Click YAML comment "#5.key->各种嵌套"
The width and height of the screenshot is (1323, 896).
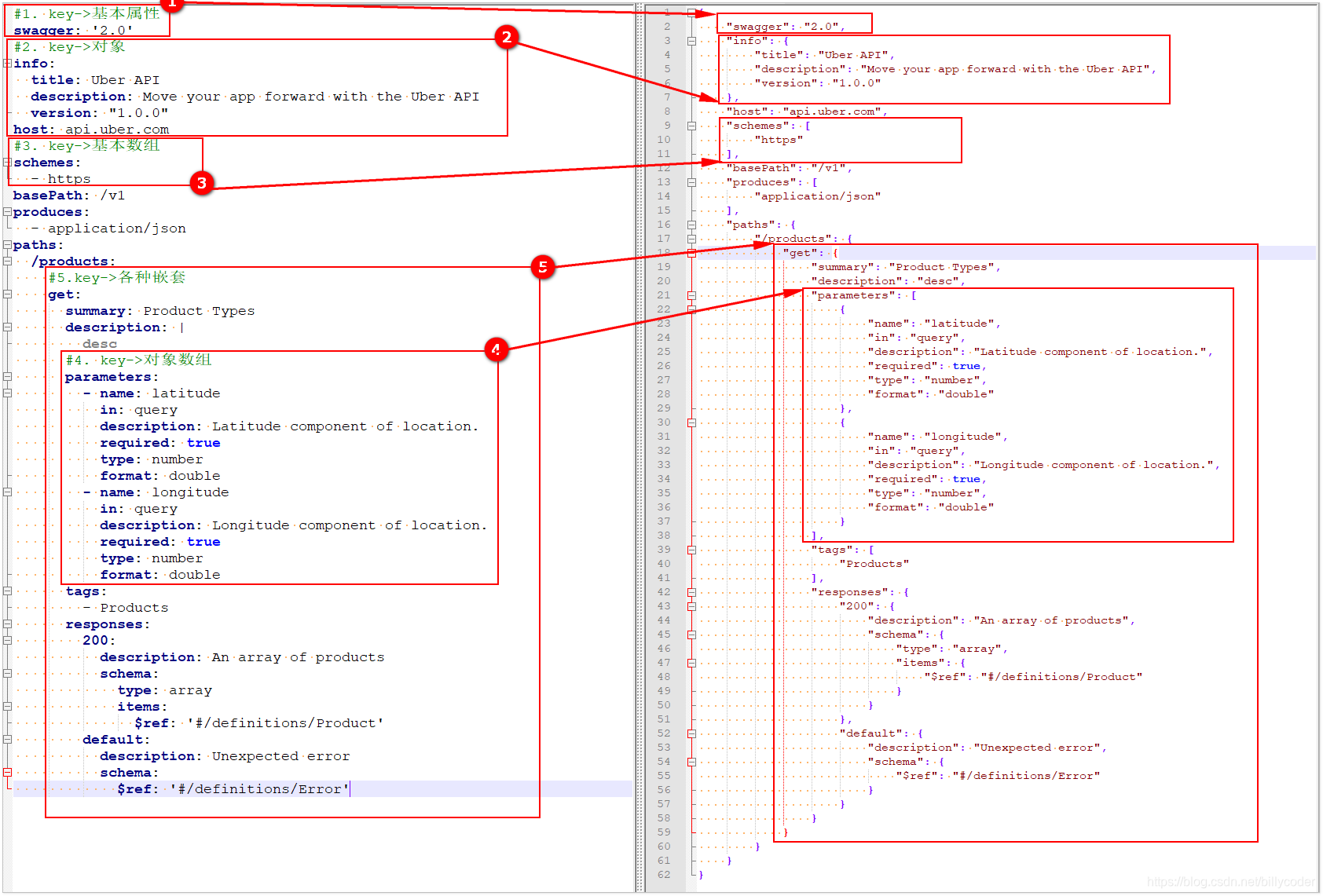[117, 277]
